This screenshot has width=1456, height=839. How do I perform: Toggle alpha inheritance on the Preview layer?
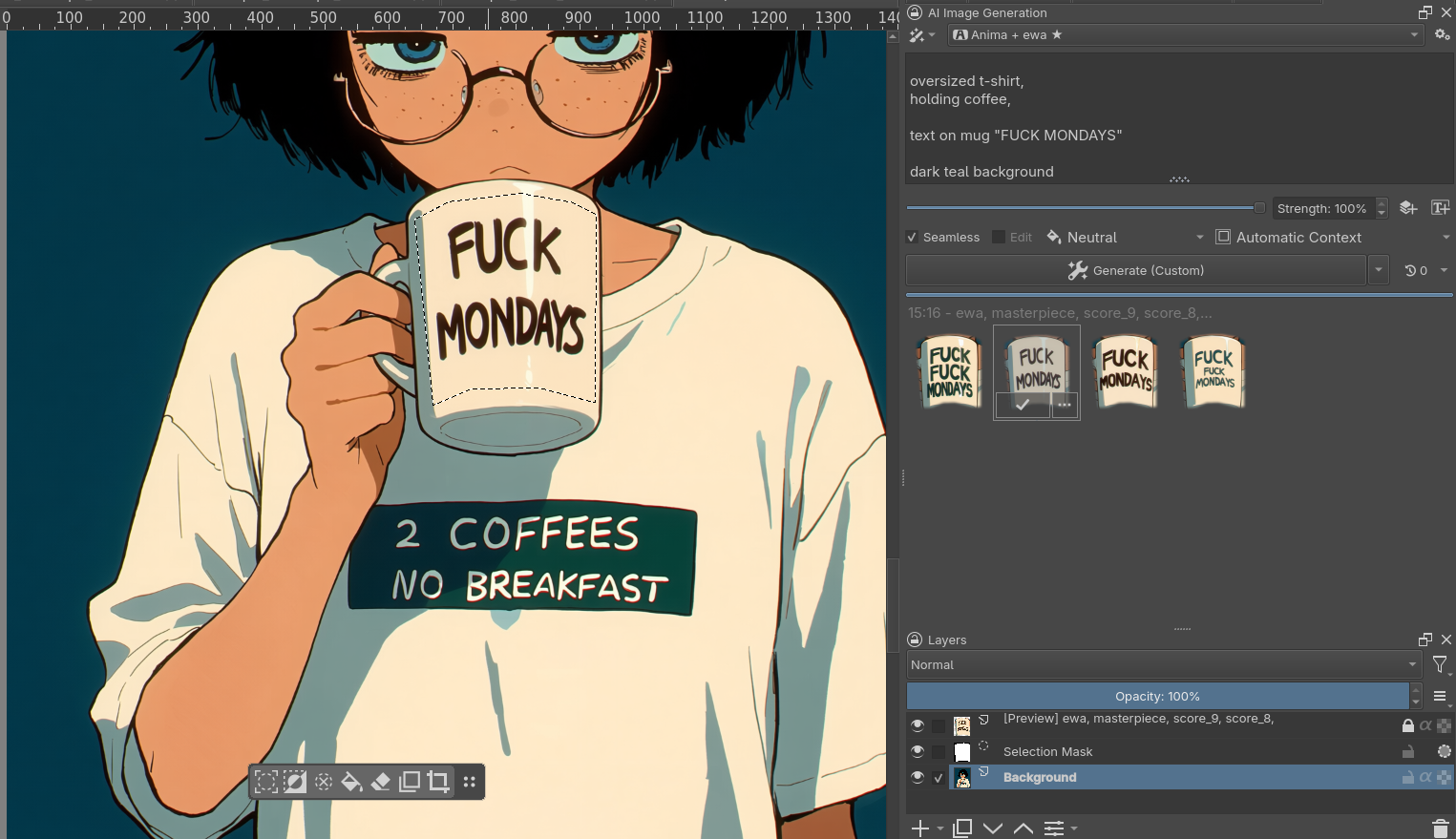[x=1425, y=726]
